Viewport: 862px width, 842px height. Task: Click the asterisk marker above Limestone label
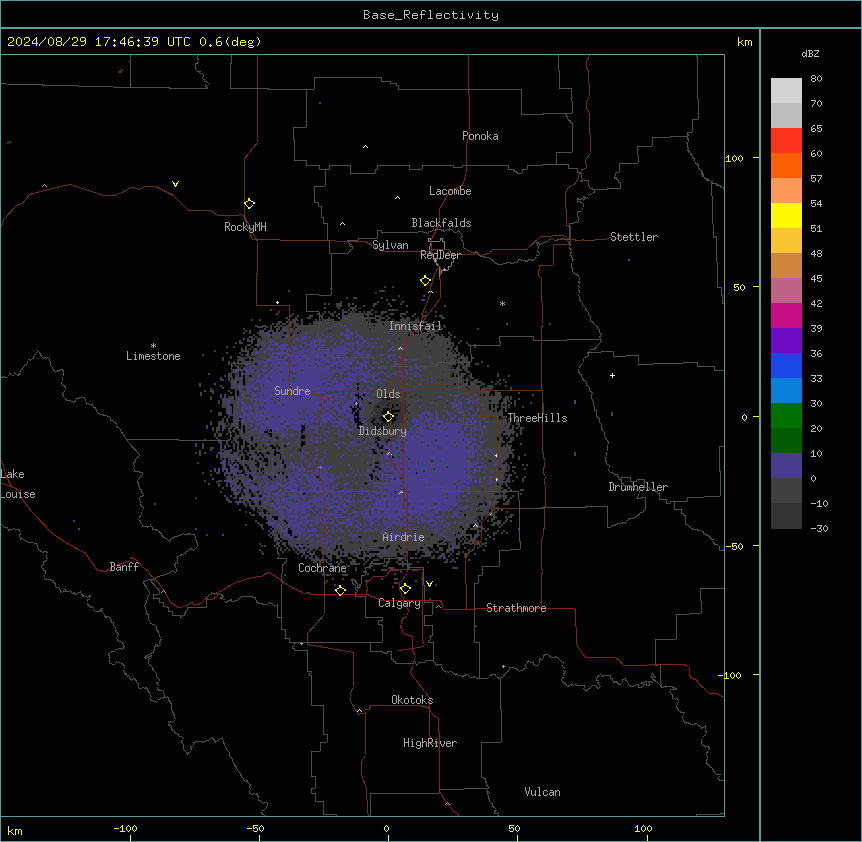point(153,346)
